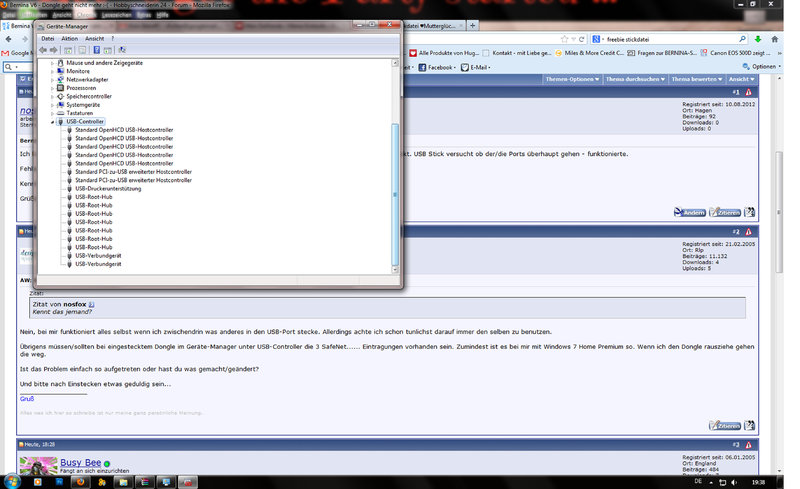Expand the Mäuse und andere Zeigegeräte node
This screenshot has width=800, height=489.
(x=52, y=63)
